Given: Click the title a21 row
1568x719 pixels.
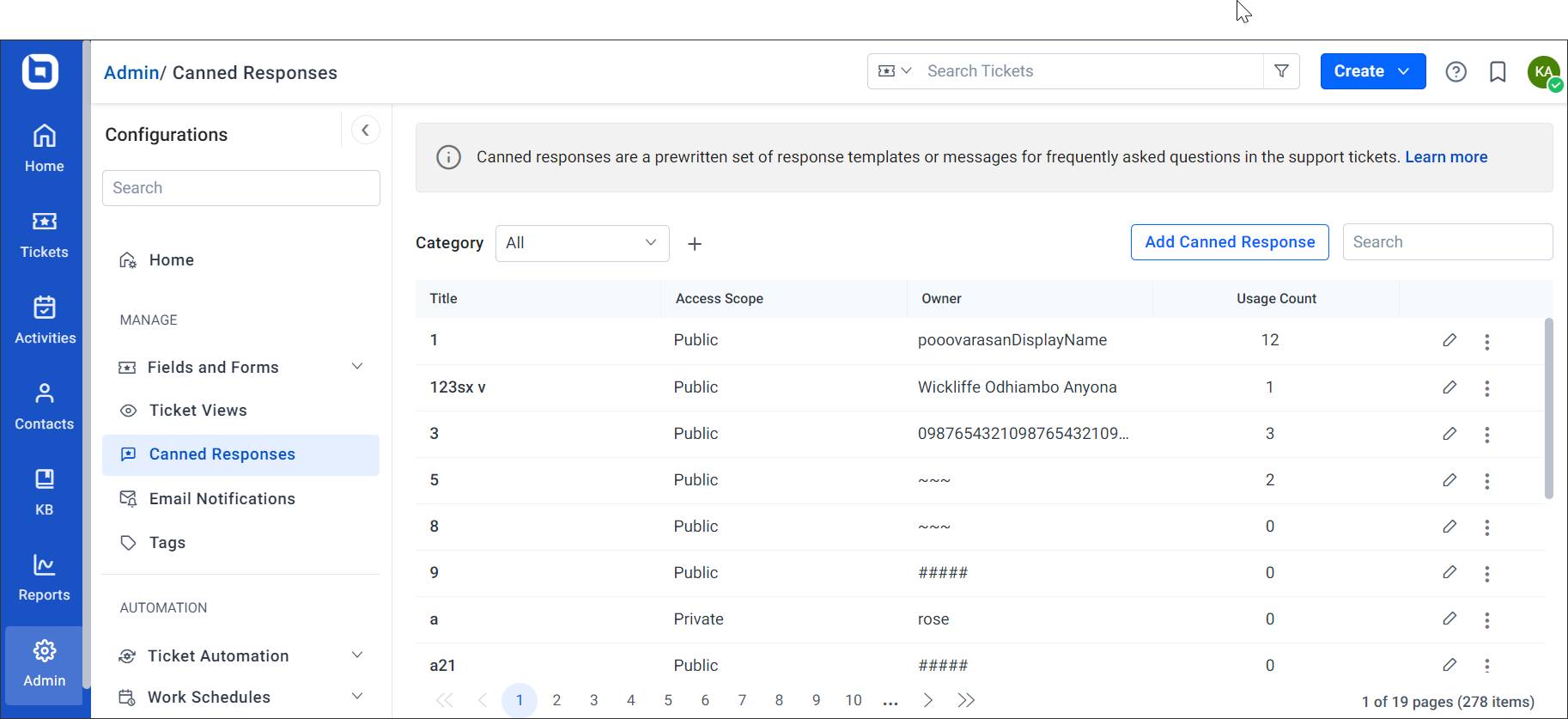Looking at the screenshot, I should coord(442,666).
